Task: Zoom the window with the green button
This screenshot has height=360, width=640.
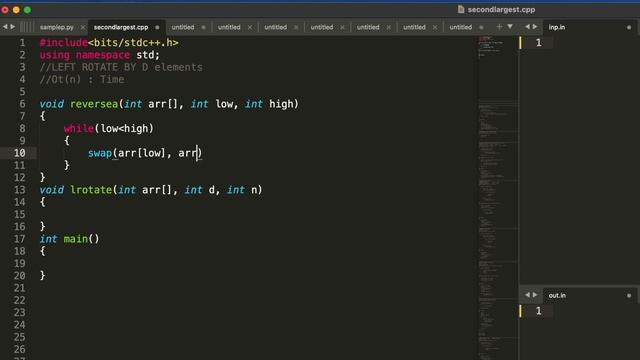Action: pos(27,9)
